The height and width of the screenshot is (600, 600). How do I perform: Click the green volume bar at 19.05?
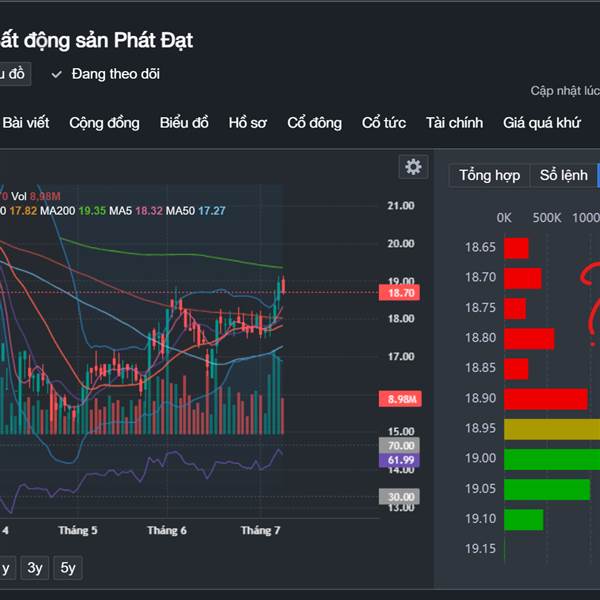(547, 489)
